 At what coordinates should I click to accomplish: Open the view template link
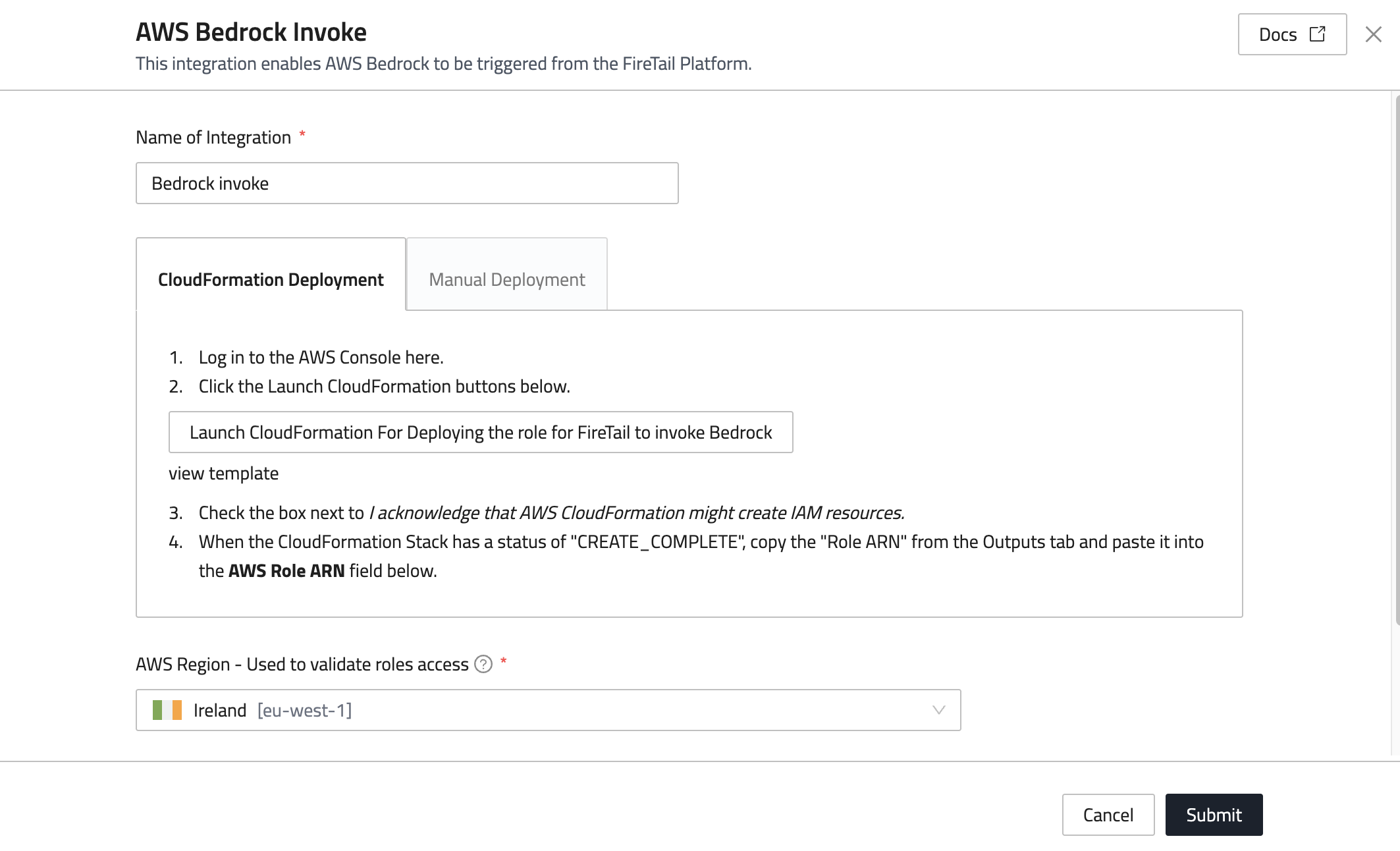(x=223, y=474)
